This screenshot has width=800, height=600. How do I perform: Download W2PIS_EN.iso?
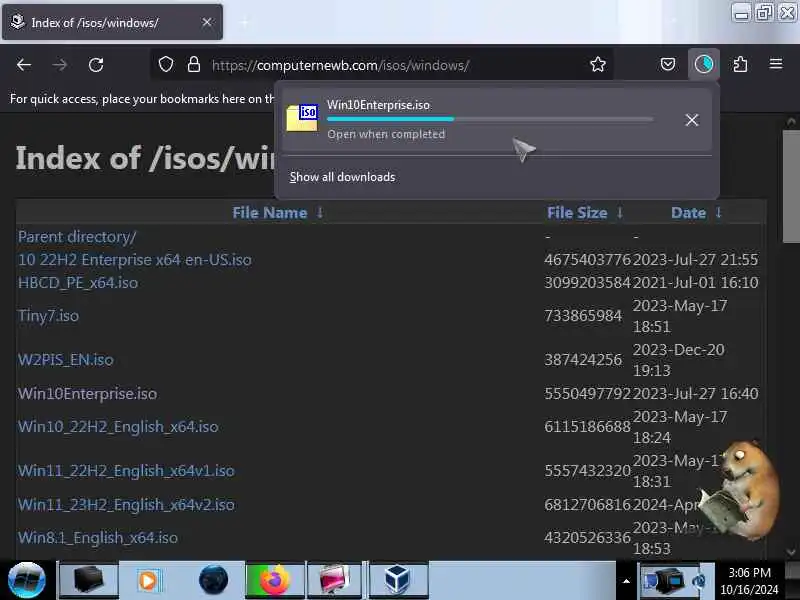point(66,360)
